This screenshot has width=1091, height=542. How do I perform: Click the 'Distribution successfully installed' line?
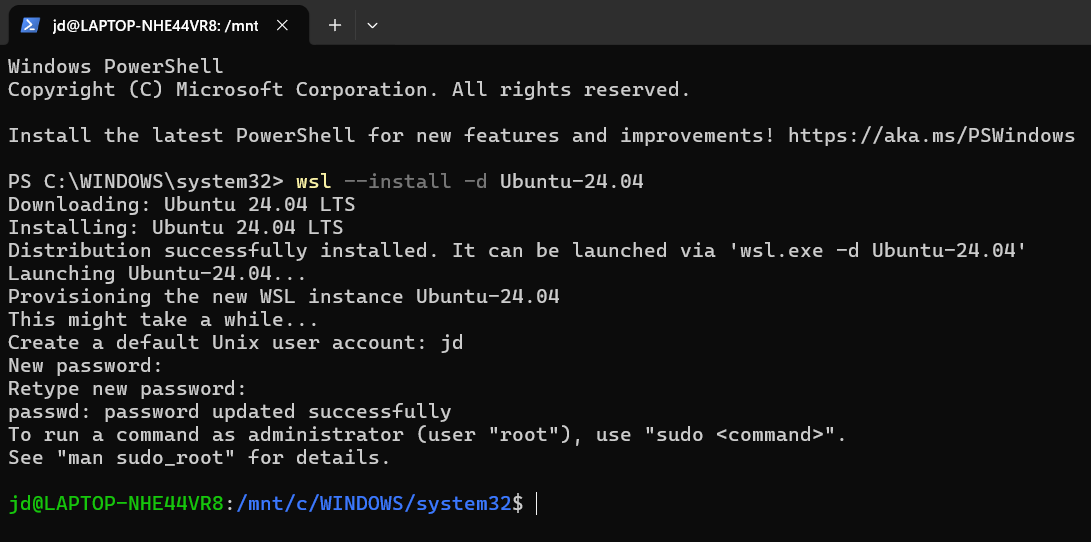click(518, 251)
